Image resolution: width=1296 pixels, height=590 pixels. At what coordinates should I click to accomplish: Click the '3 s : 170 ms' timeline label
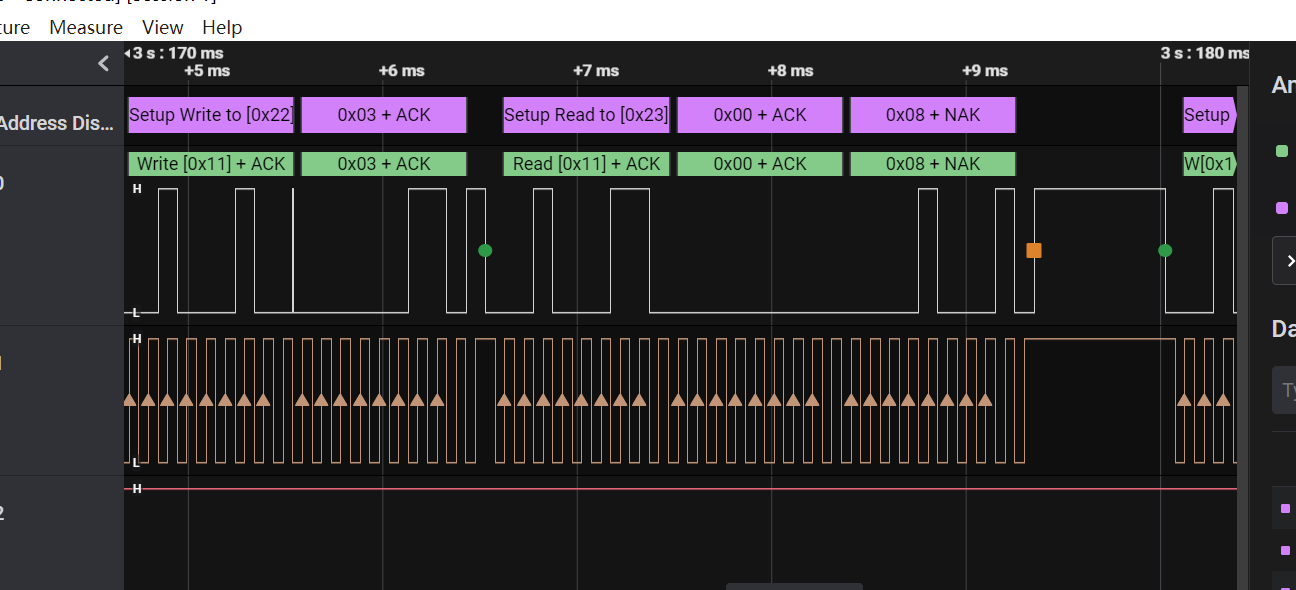(177, 53)
